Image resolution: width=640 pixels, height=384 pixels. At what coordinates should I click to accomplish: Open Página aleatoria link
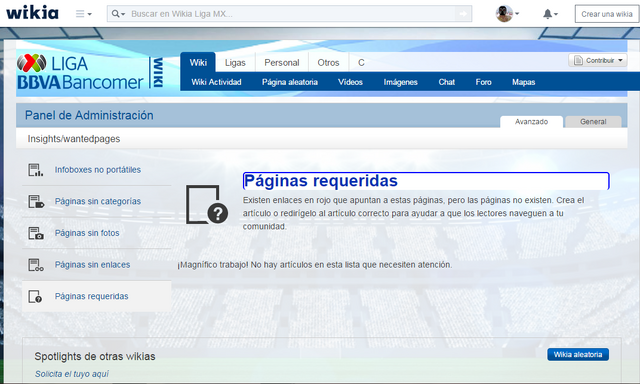click(x=290, y=82)
